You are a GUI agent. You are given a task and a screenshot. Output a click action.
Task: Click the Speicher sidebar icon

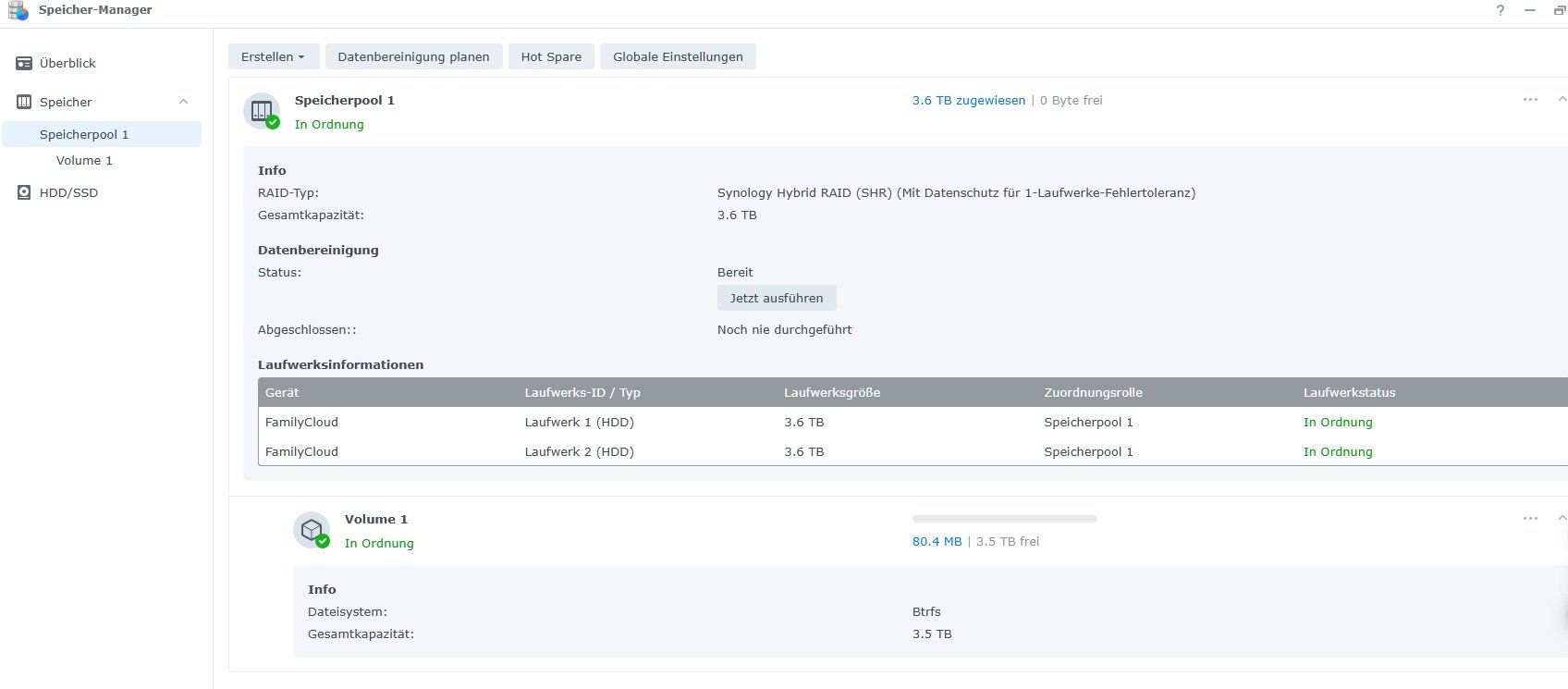tap(24, 102)
